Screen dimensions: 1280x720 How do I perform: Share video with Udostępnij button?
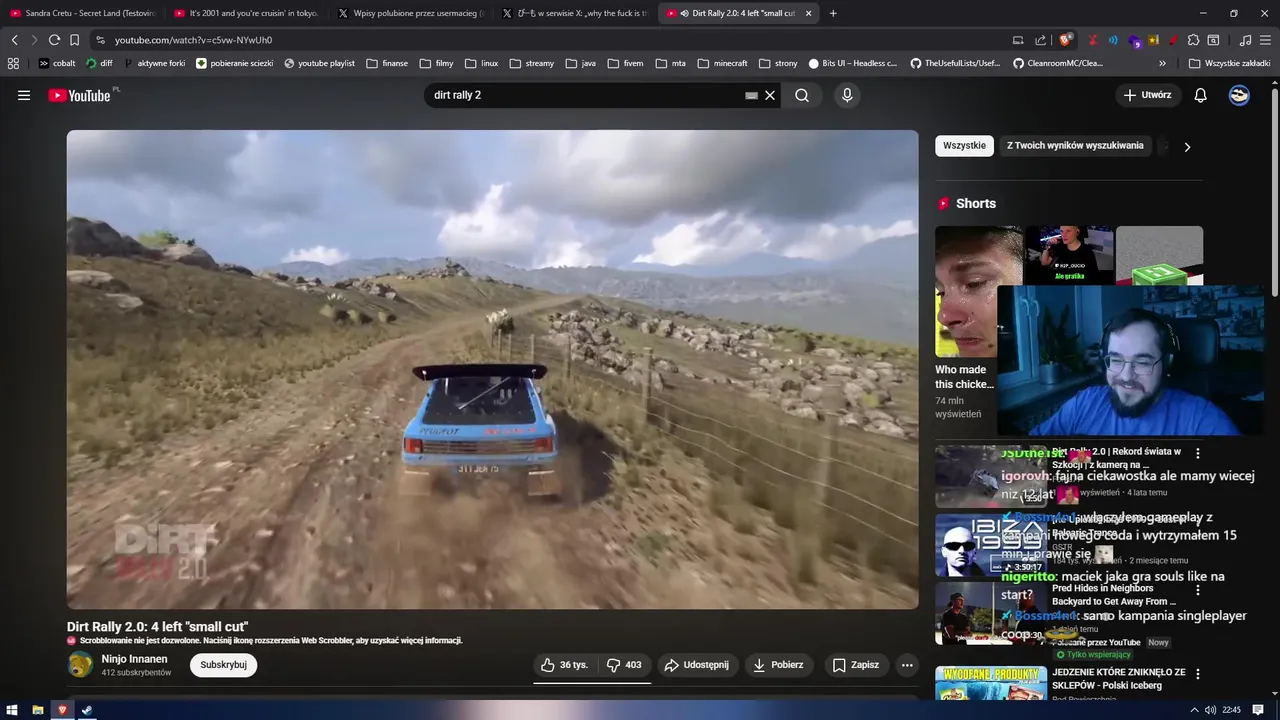(697, 665)
